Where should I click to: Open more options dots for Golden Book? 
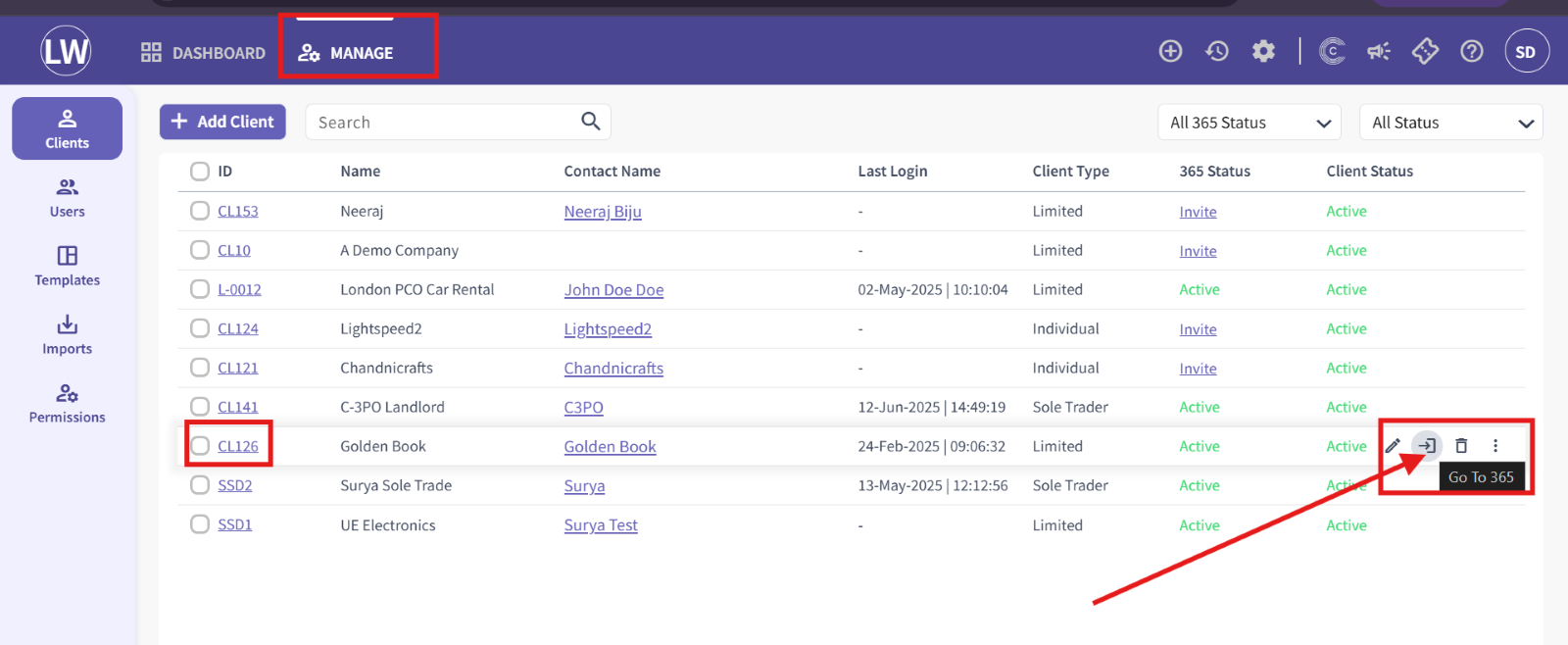pos(1495,445)
